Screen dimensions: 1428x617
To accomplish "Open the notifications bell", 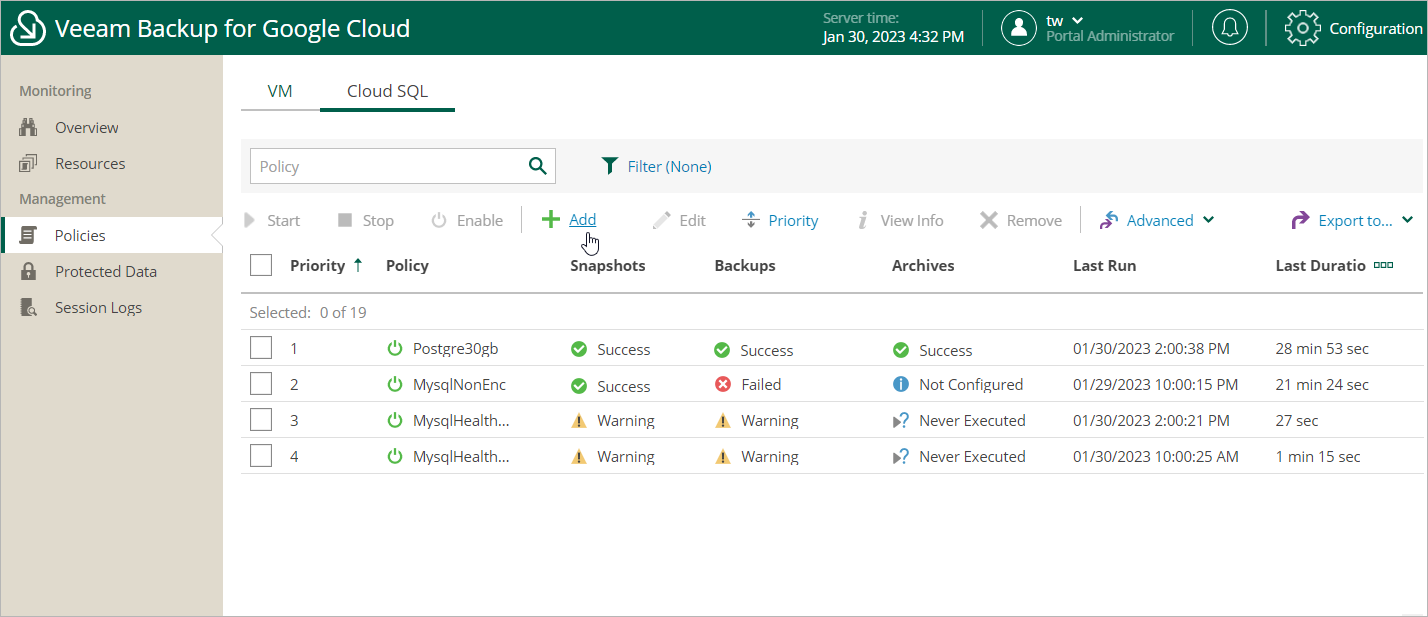I will (x=1229, y=28).
